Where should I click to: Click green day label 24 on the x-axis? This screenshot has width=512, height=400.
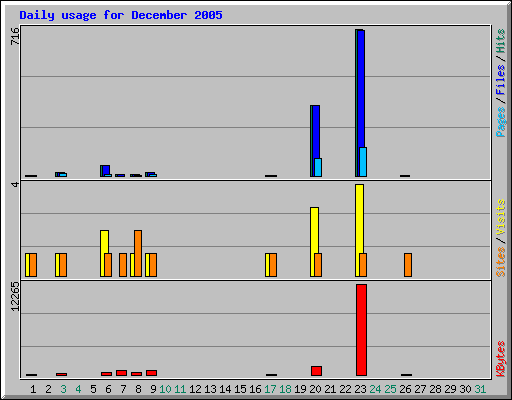pos(375,389)
